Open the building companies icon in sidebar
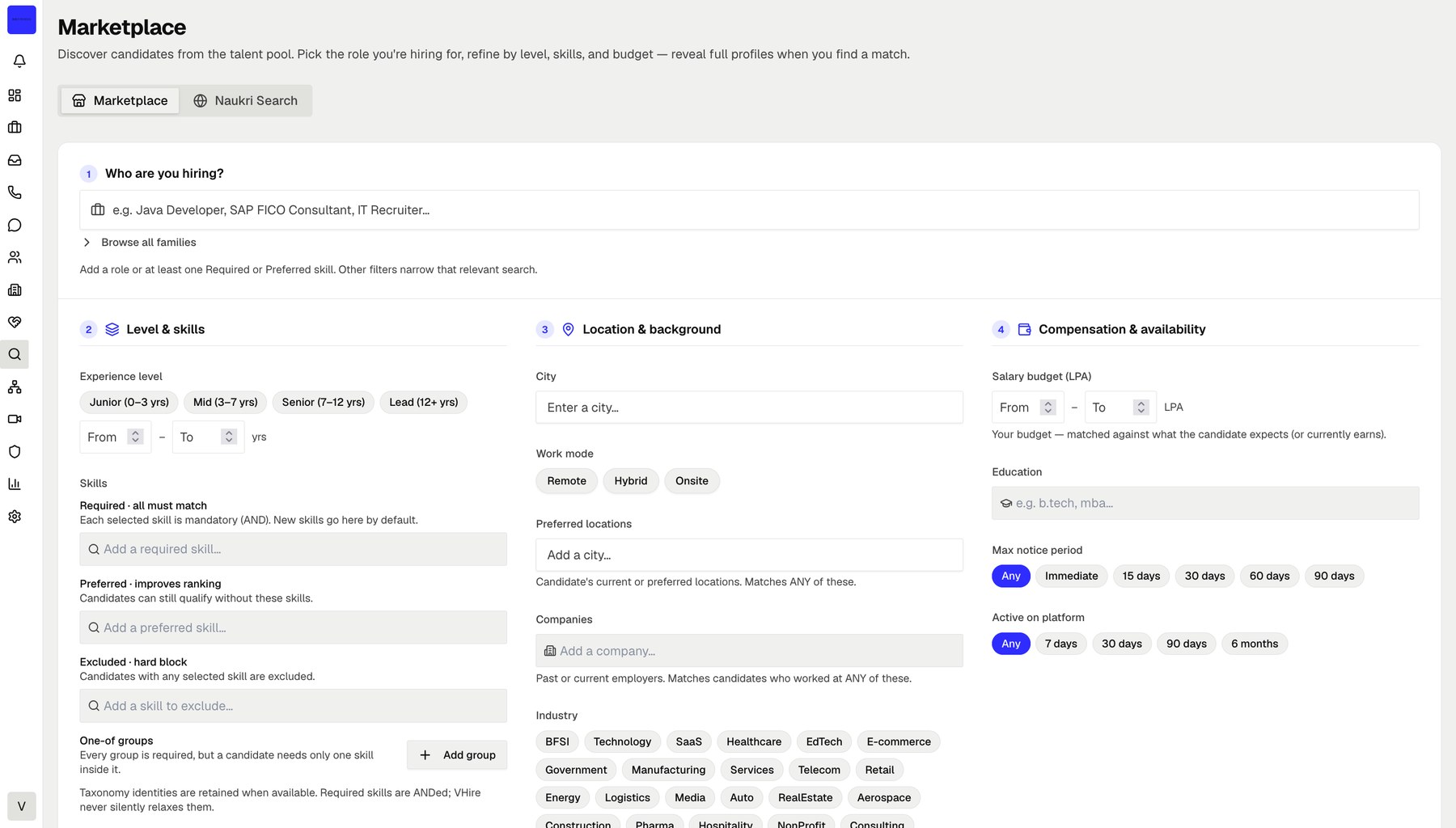The width and height of the screenshot is (1456, 828). click(x=15, y=289)
